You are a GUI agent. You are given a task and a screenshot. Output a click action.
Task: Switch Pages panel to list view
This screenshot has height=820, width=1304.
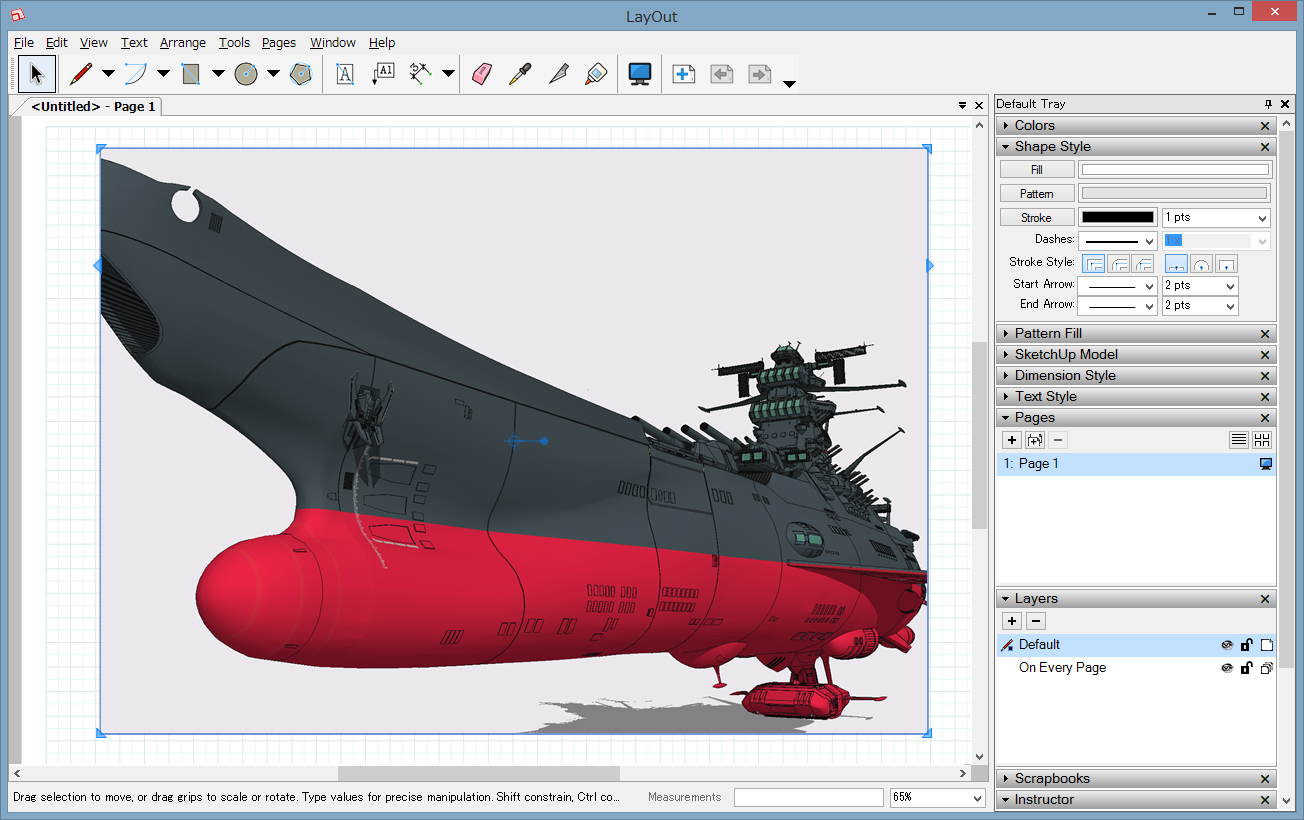1239,440
